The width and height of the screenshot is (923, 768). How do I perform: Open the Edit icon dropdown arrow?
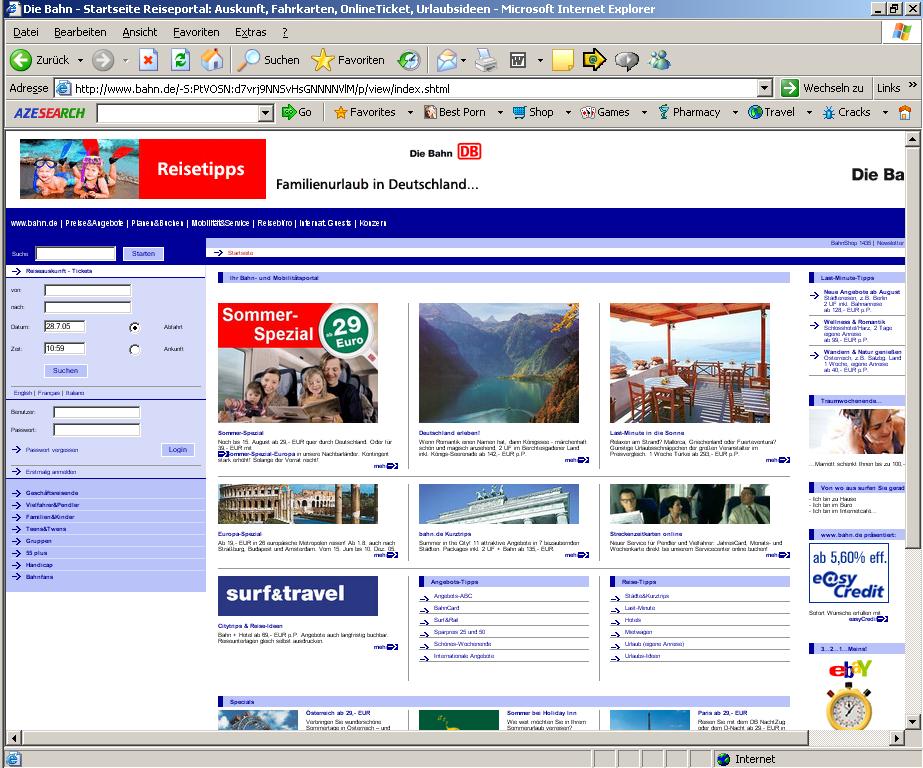tap(540, 60)
